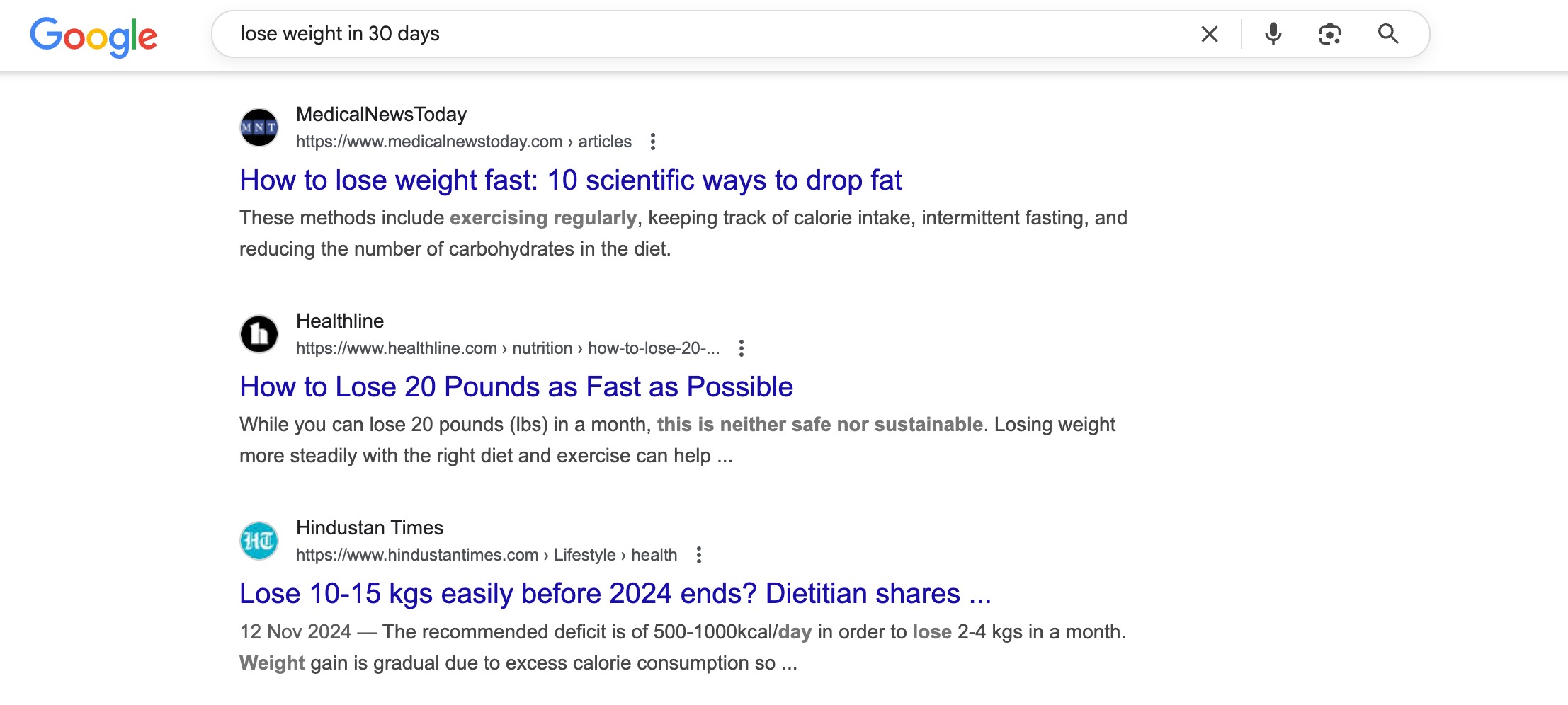This screenshot has width=1568, height=705.
Task: Start a voice search with microphone
Action: click(1273, 34)
